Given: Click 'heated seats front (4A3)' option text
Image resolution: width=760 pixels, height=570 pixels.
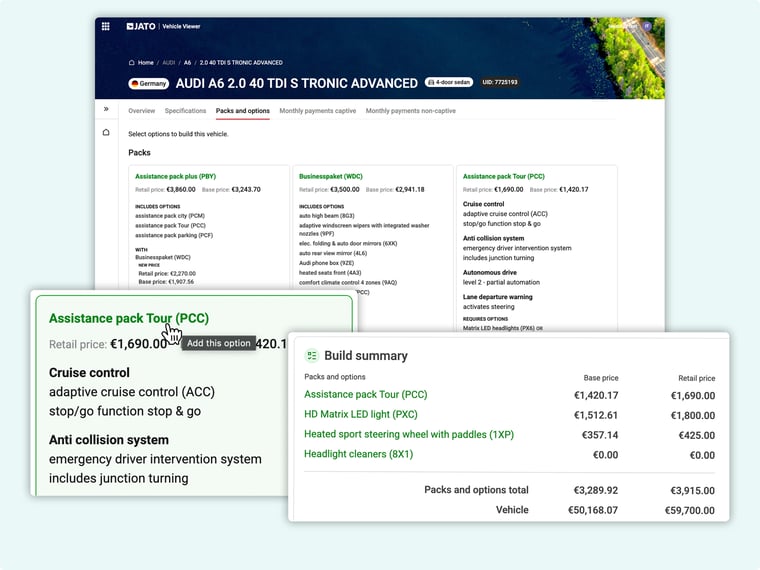Looking at the screenshot, I should point(330,272).
